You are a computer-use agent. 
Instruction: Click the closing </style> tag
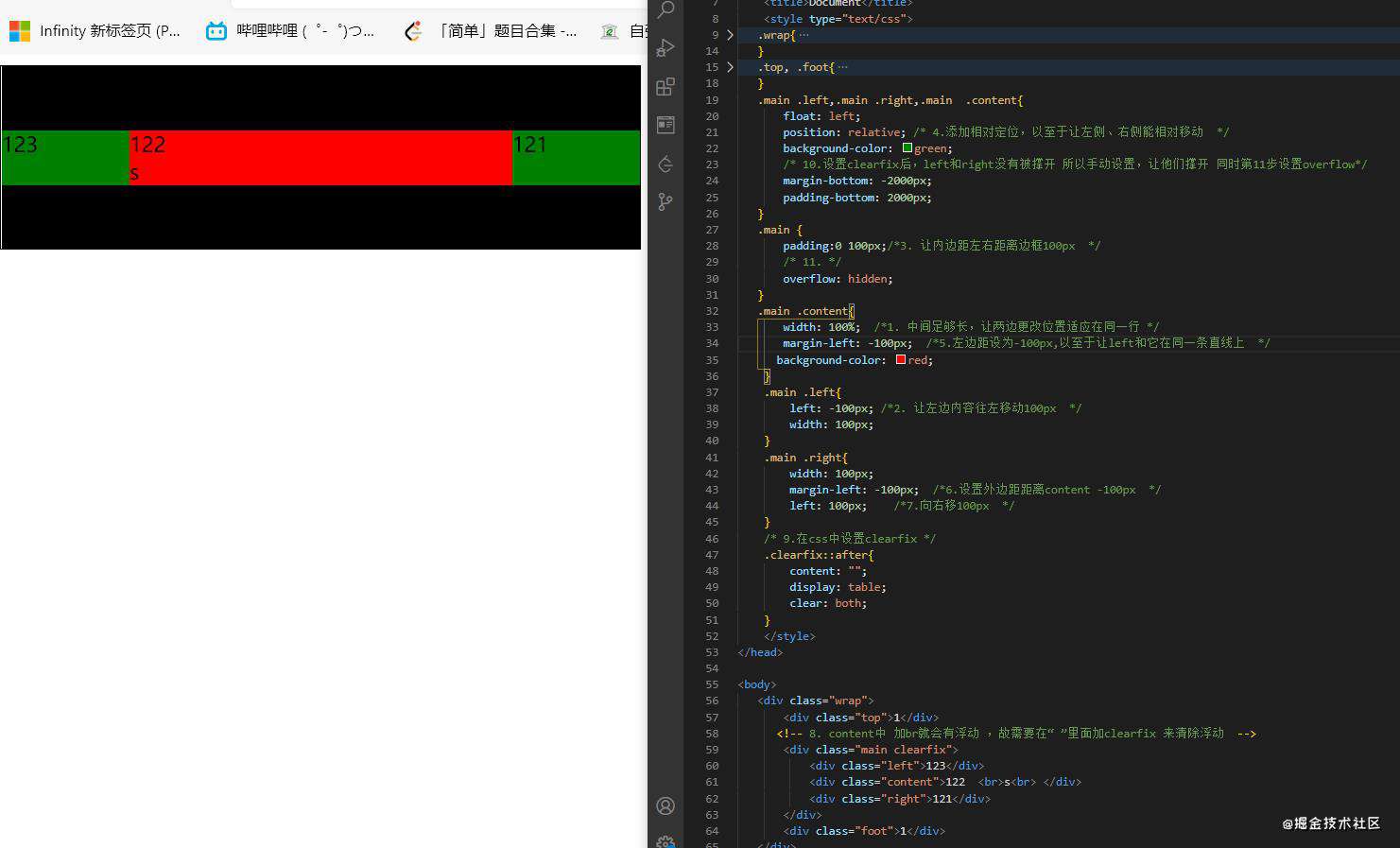point(789,636)
